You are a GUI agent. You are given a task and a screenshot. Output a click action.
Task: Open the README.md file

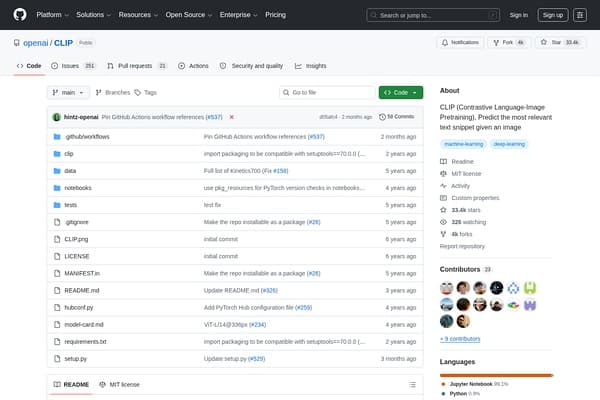click(x=82, y=291)
